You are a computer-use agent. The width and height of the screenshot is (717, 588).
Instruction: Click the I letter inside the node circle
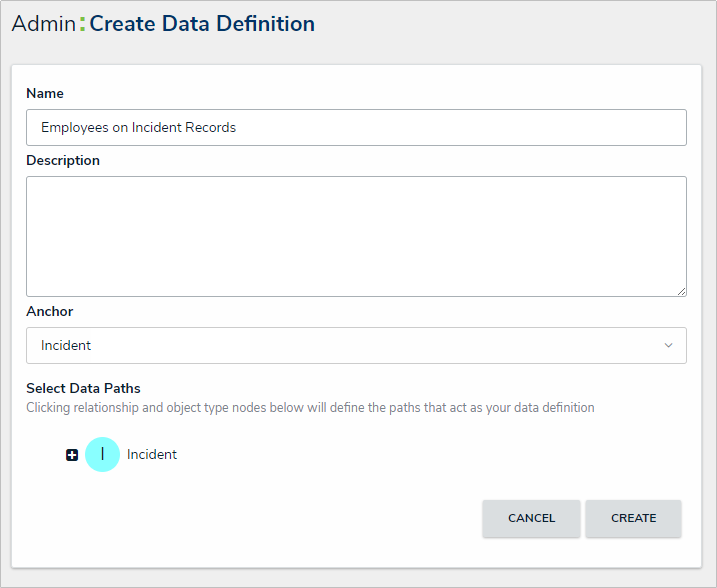(102, 454)
